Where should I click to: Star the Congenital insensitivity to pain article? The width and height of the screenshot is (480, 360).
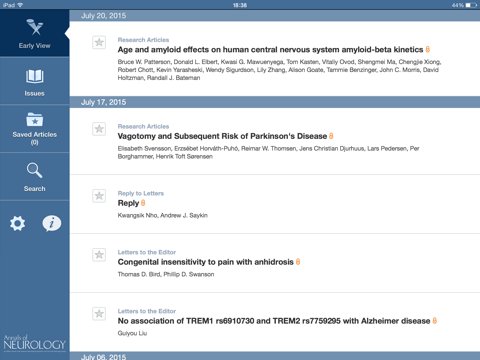point(99,255)
